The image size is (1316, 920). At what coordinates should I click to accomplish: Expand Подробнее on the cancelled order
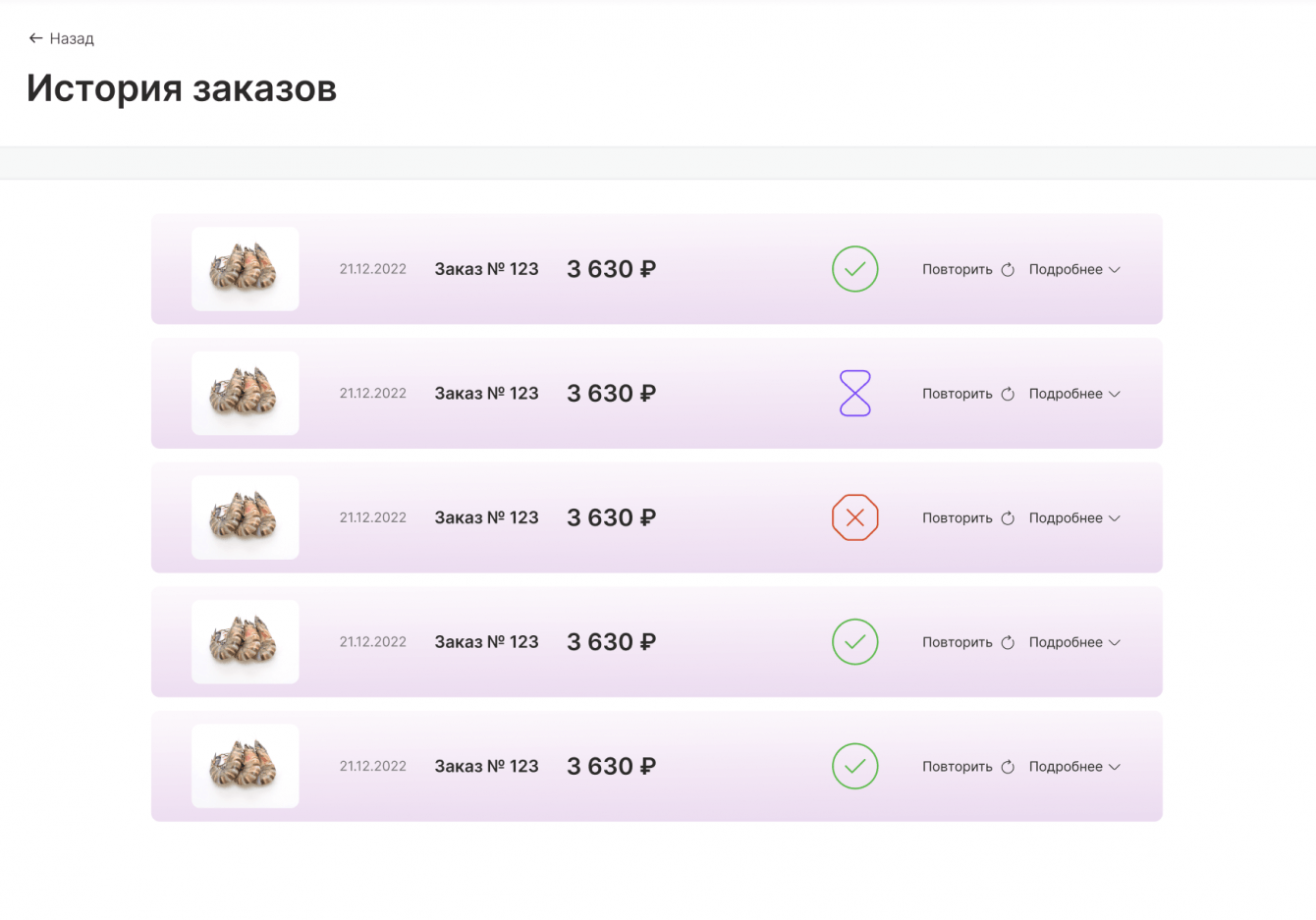click(1074, 517)
